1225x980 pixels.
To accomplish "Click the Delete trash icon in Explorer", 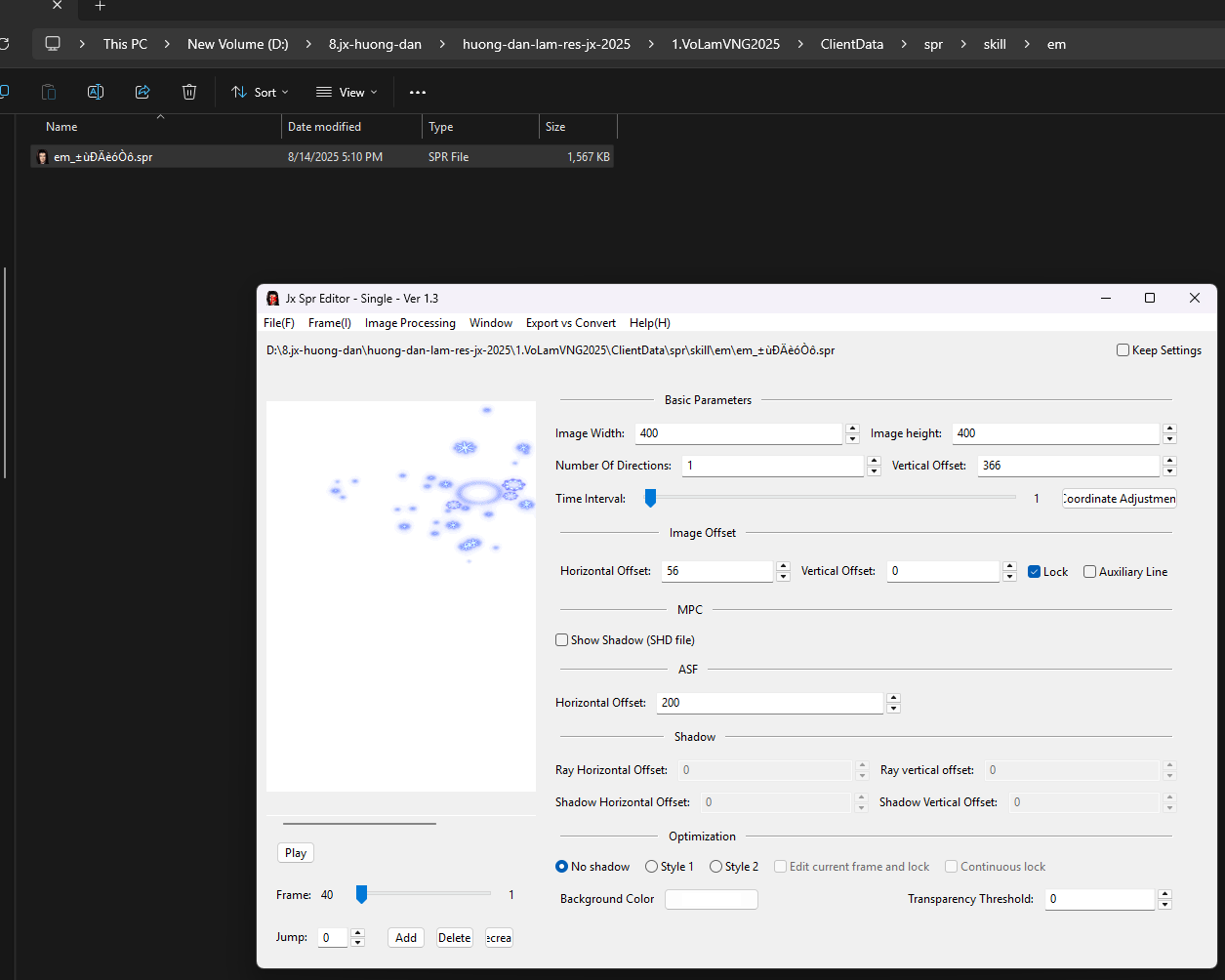I will 189,92.
